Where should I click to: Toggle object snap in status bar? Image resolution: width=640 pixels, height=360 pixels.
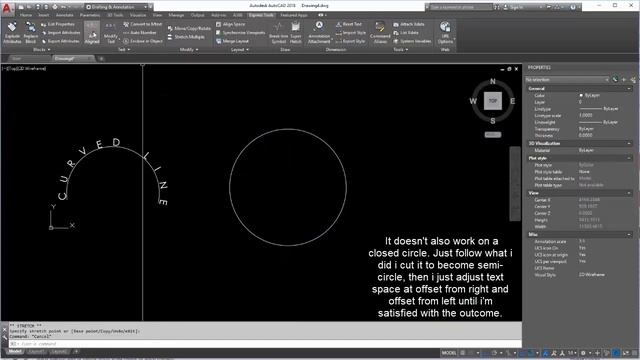(531, 353)
